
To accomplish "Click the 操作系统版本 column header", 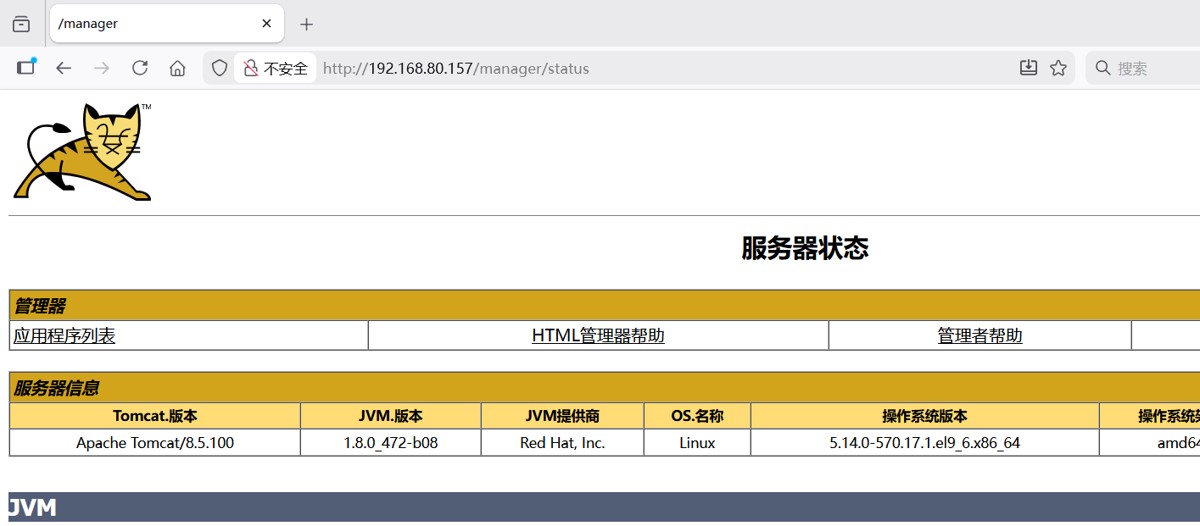I will [x=925, y=416].
